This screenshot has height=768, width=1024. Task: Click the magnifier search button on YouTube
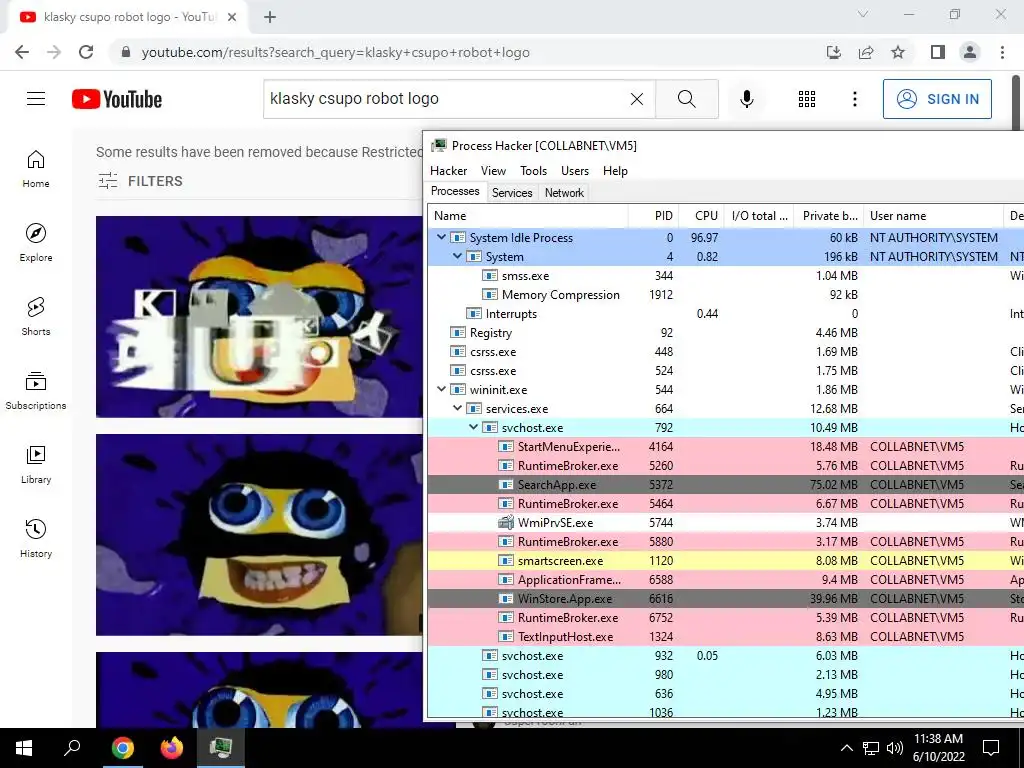click(686, 99)
